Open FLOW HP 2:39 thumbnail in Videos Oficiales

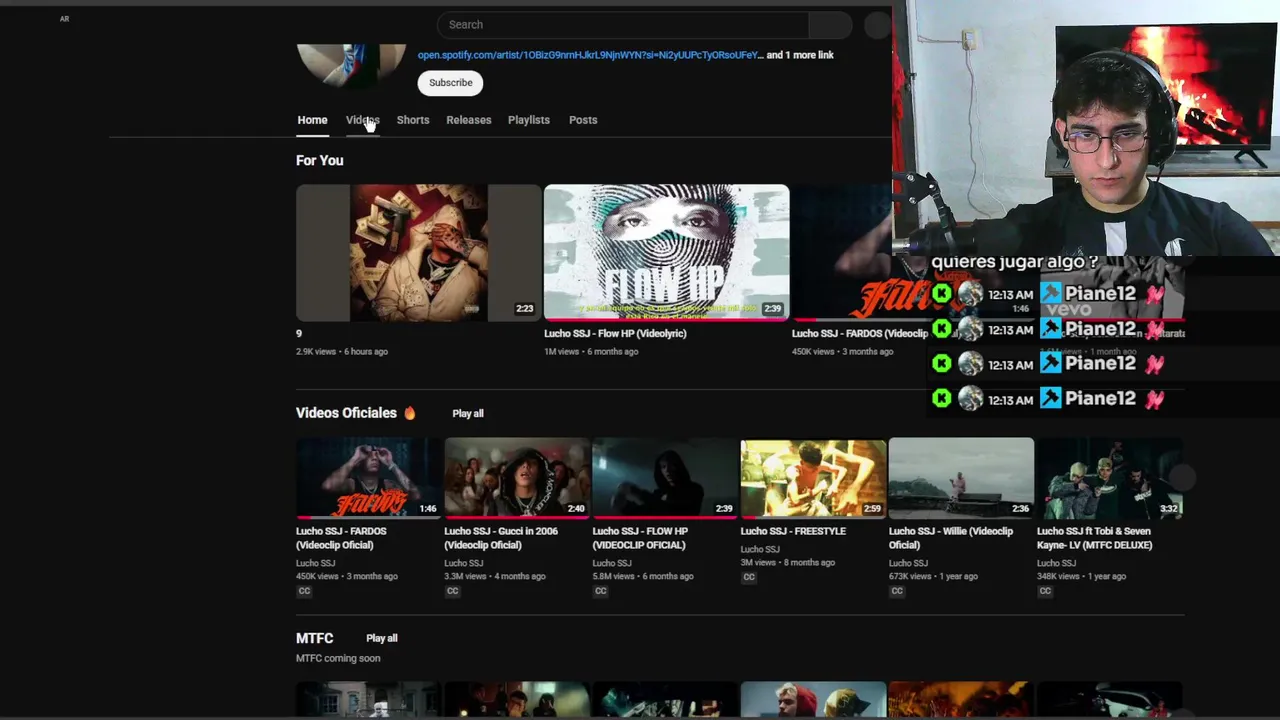click(665, 478)
